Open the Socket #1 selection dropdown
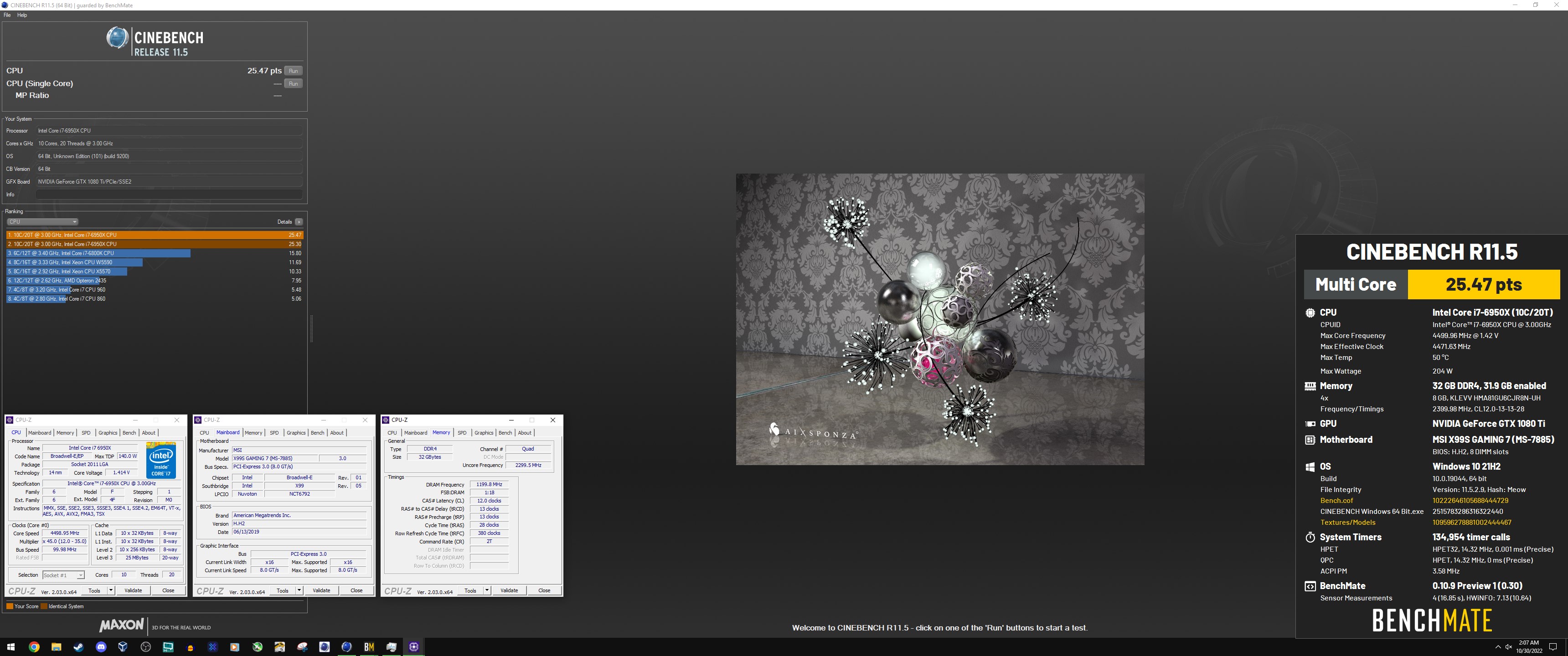Image resolution: width=1568 pixels, height=656 pixels. pyautogui.click(x=63, y=575)
